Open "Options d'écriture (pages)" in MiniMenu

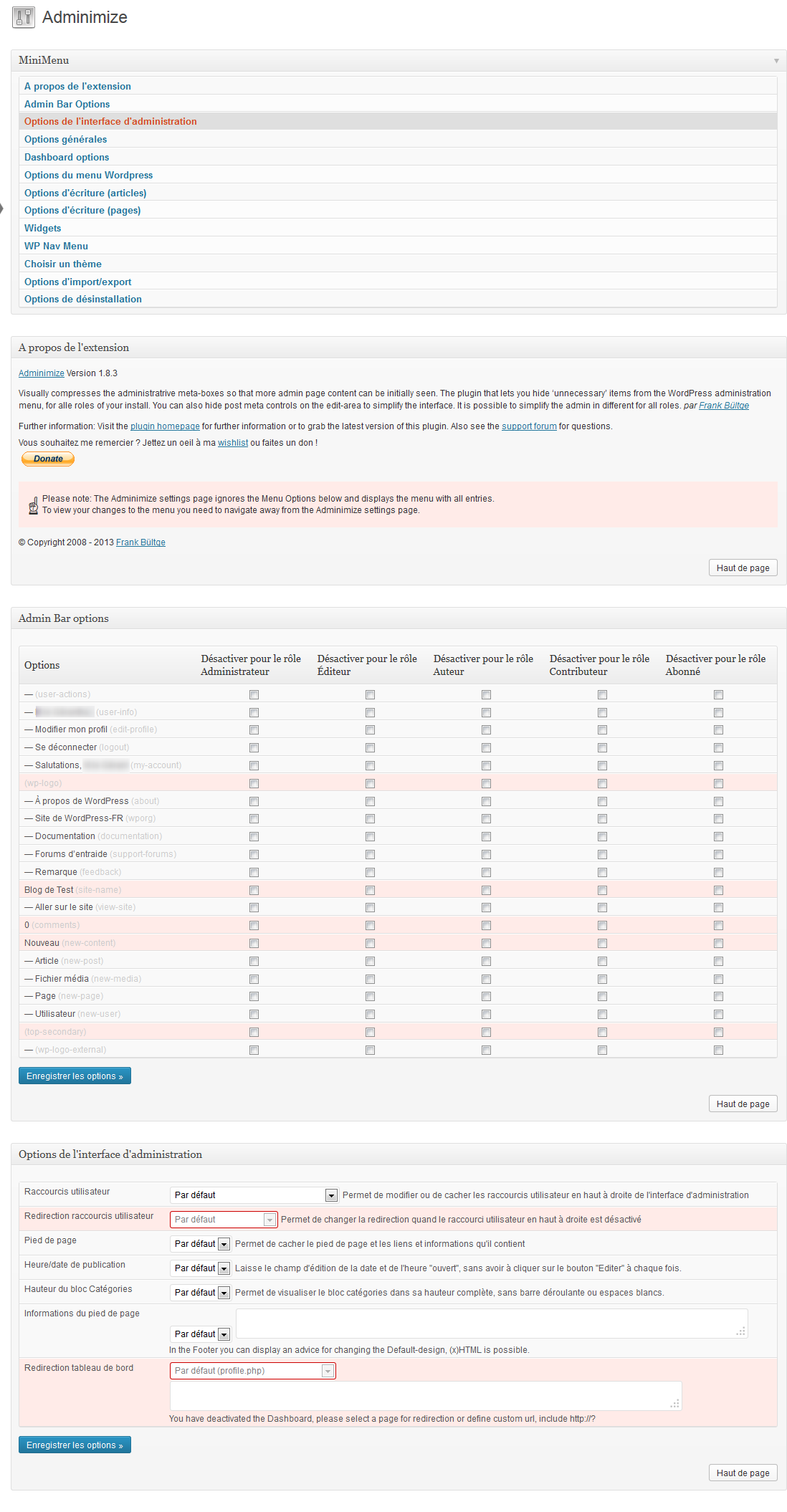tap(82, 210)
